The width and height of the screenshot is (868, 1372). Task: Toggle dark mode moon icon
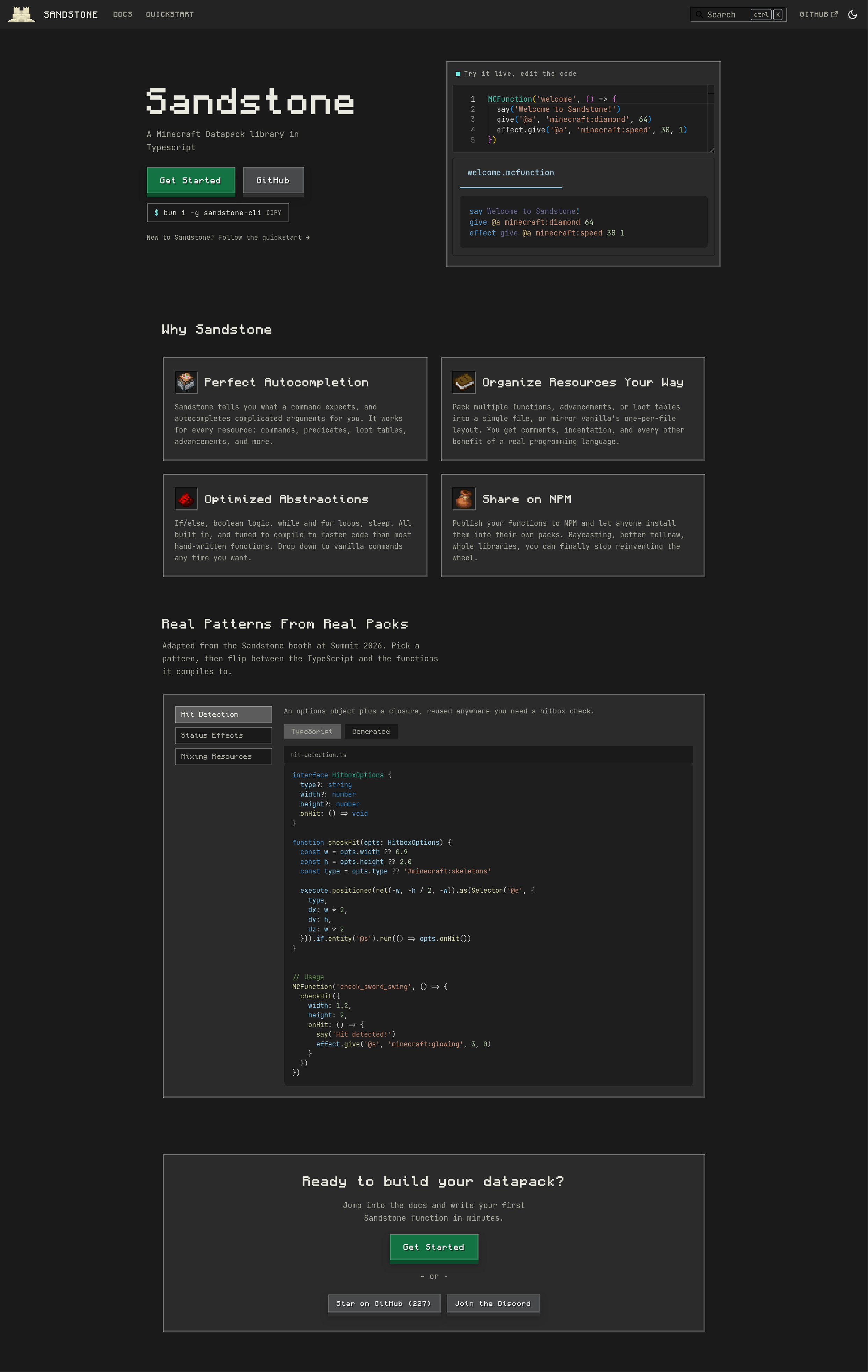pyautogui.click(x=853, y=15)
